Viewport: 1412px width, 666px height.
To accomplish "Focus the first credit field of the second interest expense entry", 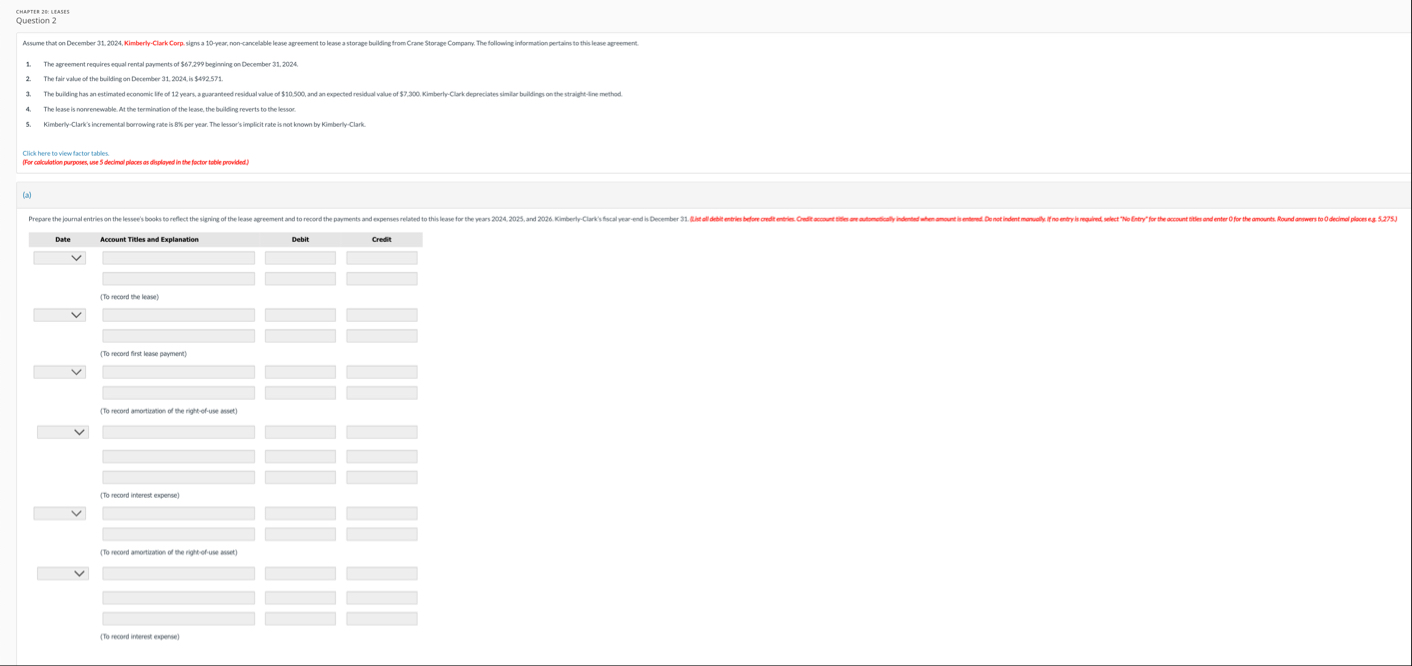I will [x=382, y=573].
